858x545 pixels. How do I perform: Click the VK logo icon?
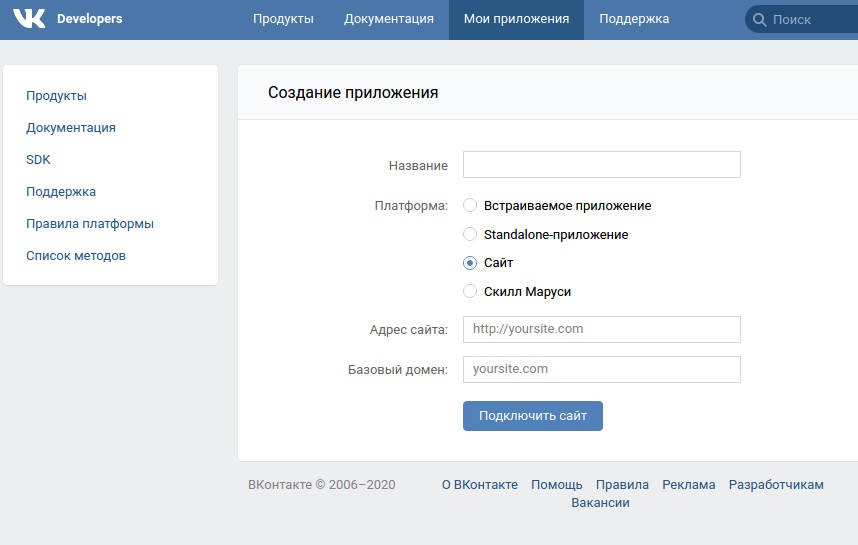[x=29, y=19]
